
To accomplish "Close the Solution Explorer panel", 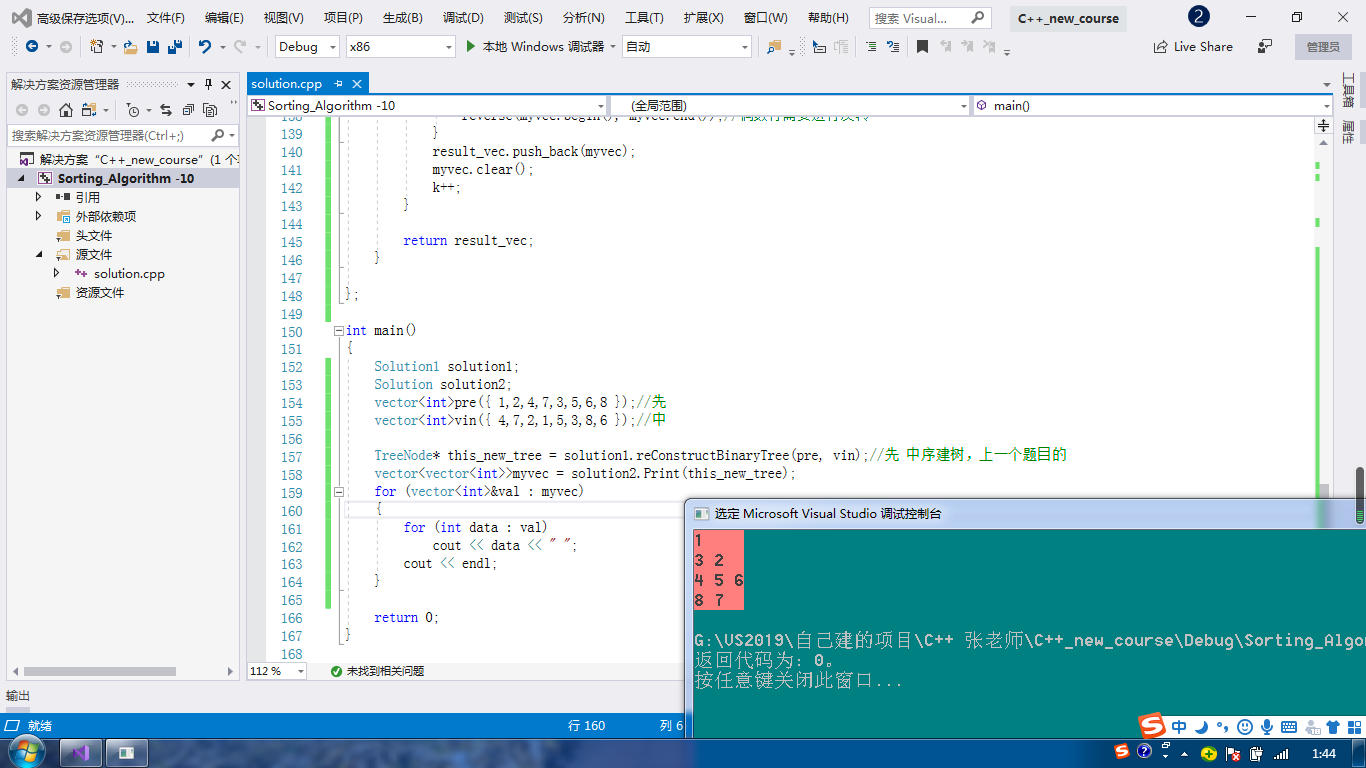I will tap(226, 84).
